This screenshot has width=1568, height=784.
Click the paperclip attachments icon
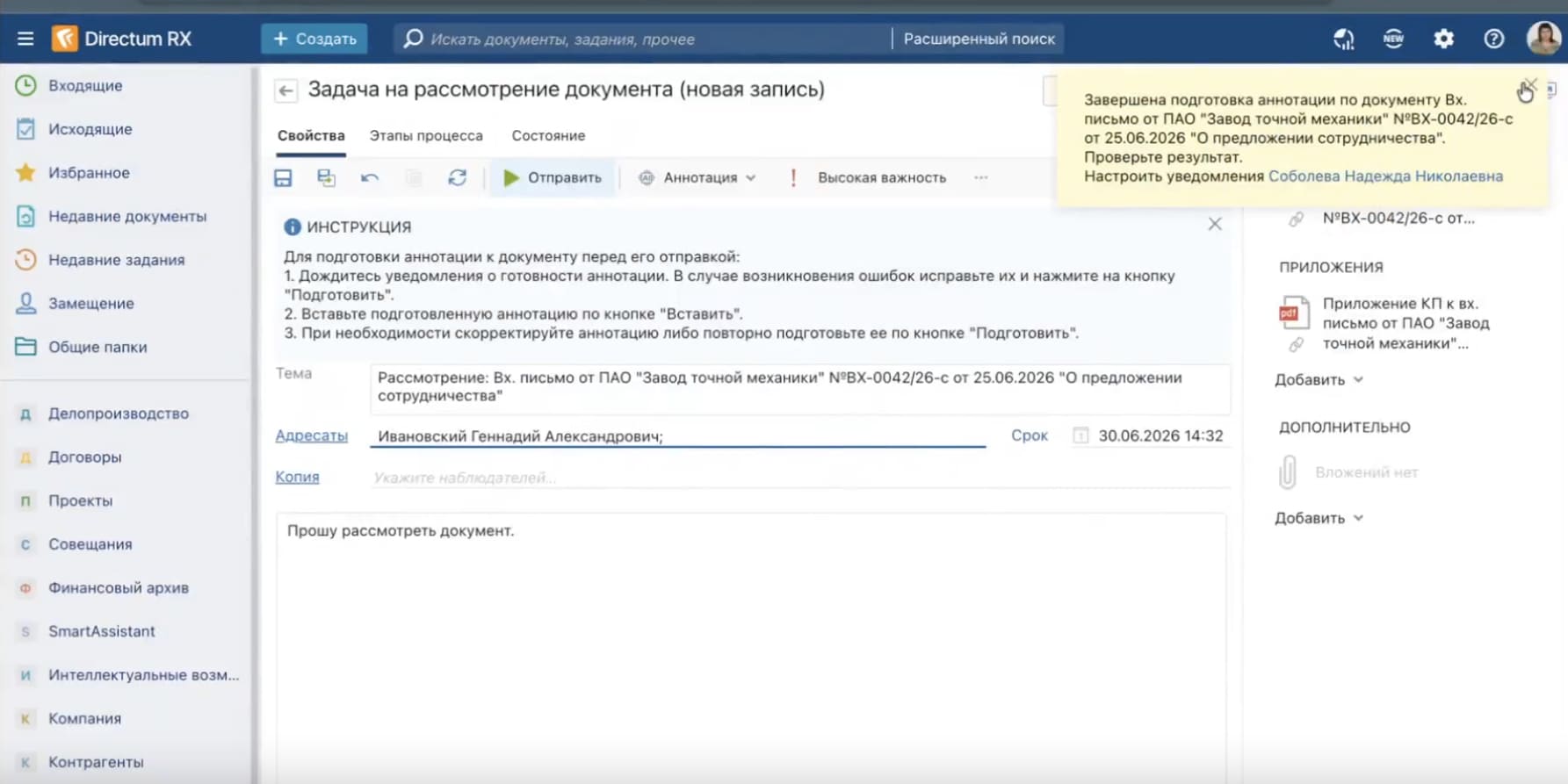[1287, 472]
